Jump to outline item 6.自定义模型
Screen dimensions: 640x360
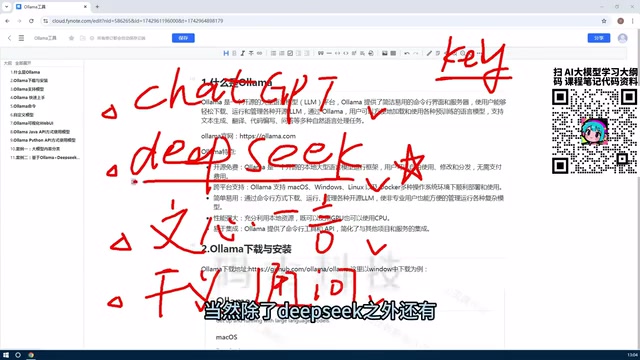(22, 115)
